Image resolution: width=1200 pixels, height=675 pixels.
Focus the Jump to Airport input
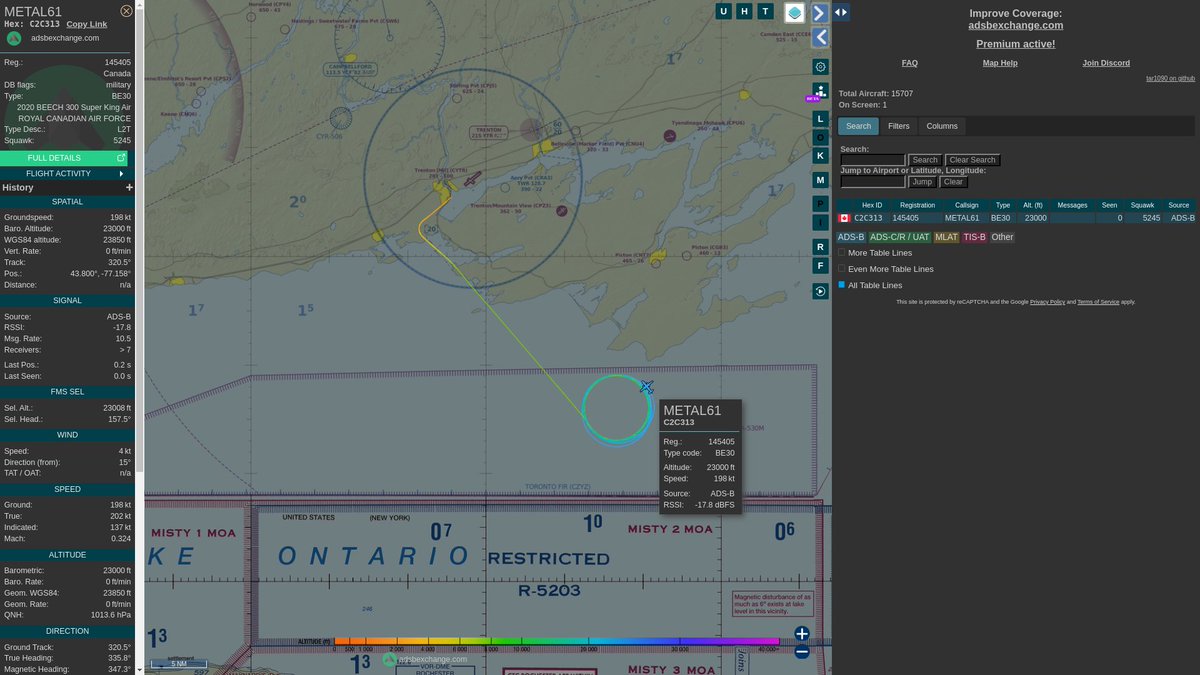tap(873, 182)
